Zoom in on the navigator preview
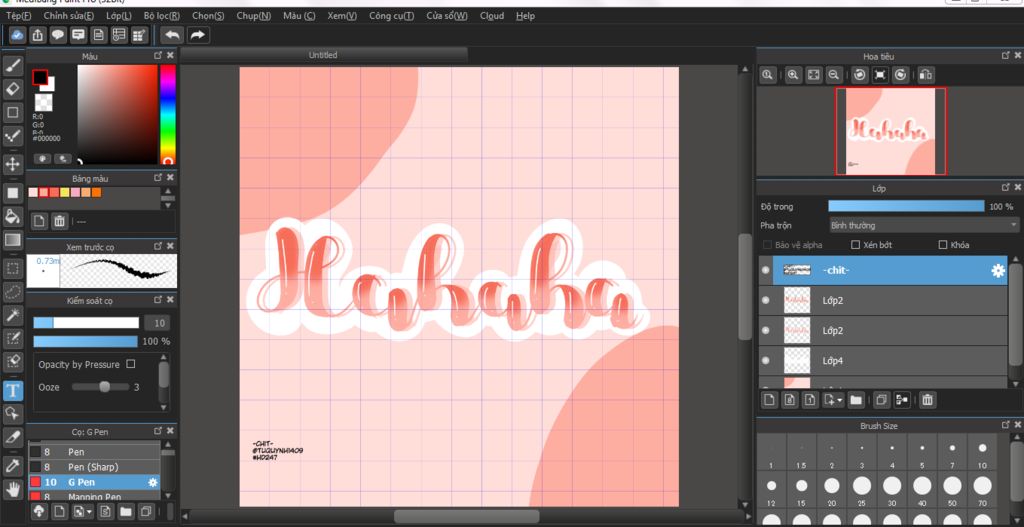The height and width of the screenshot is (527, 1024). (x=793, y=75)
